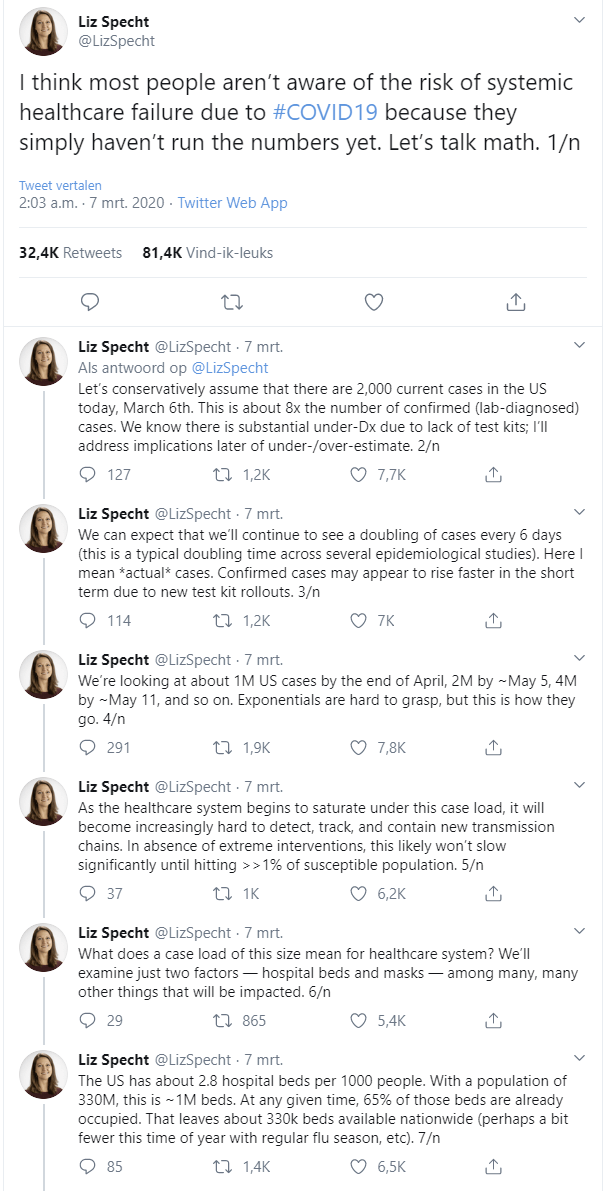
Task: Share the 7/n hospital beds tweet
Action: point(493,1166)
